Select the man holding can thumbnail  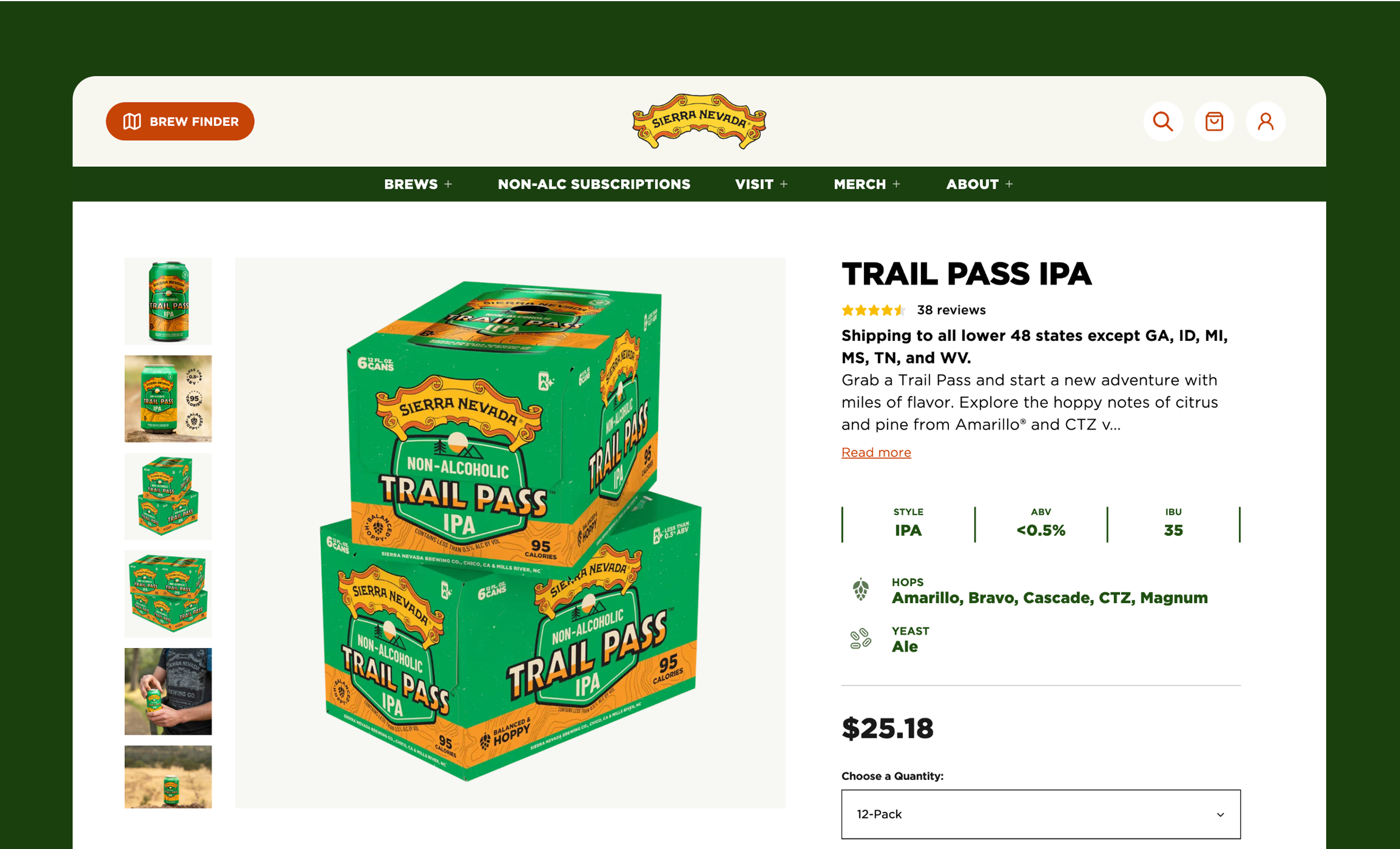coord(168,691)
